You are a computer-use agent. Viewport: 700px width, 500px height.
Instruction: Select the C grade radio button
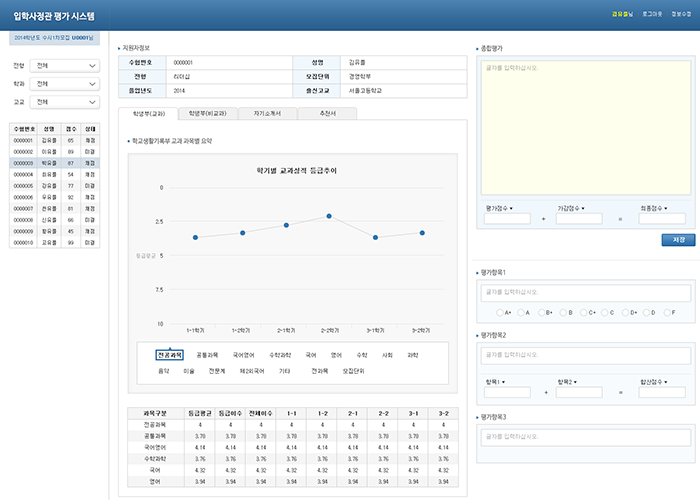[604, 312]
